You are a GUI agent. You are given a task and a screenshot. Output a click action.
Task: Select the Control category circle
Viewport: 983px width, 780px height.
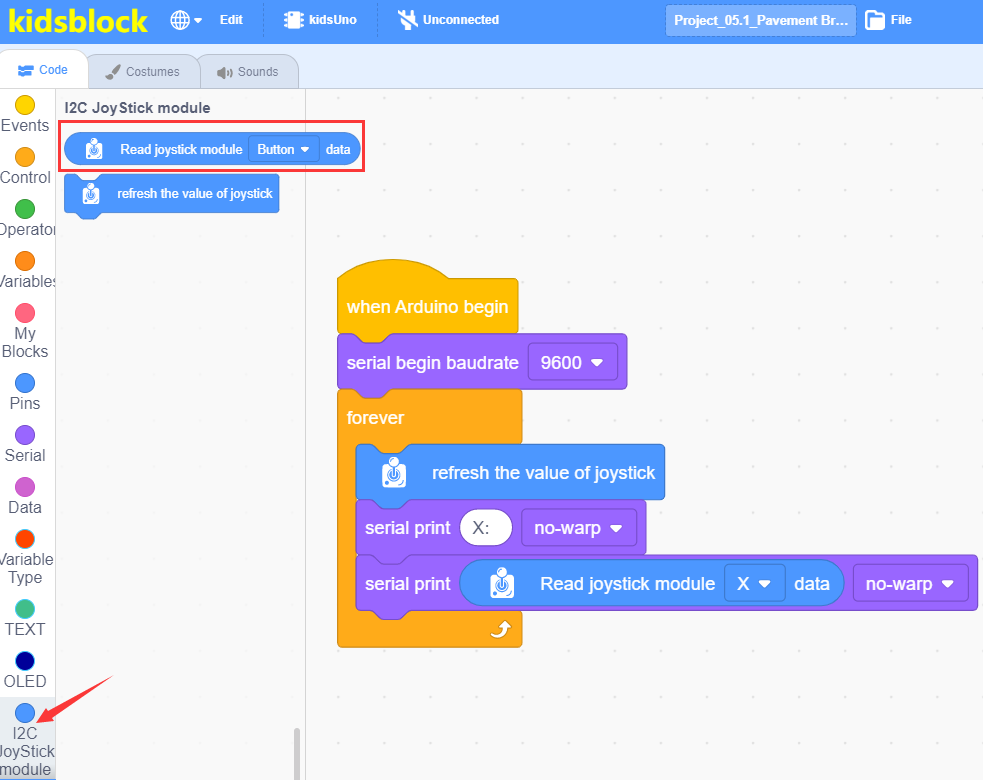tap(25, 157)
